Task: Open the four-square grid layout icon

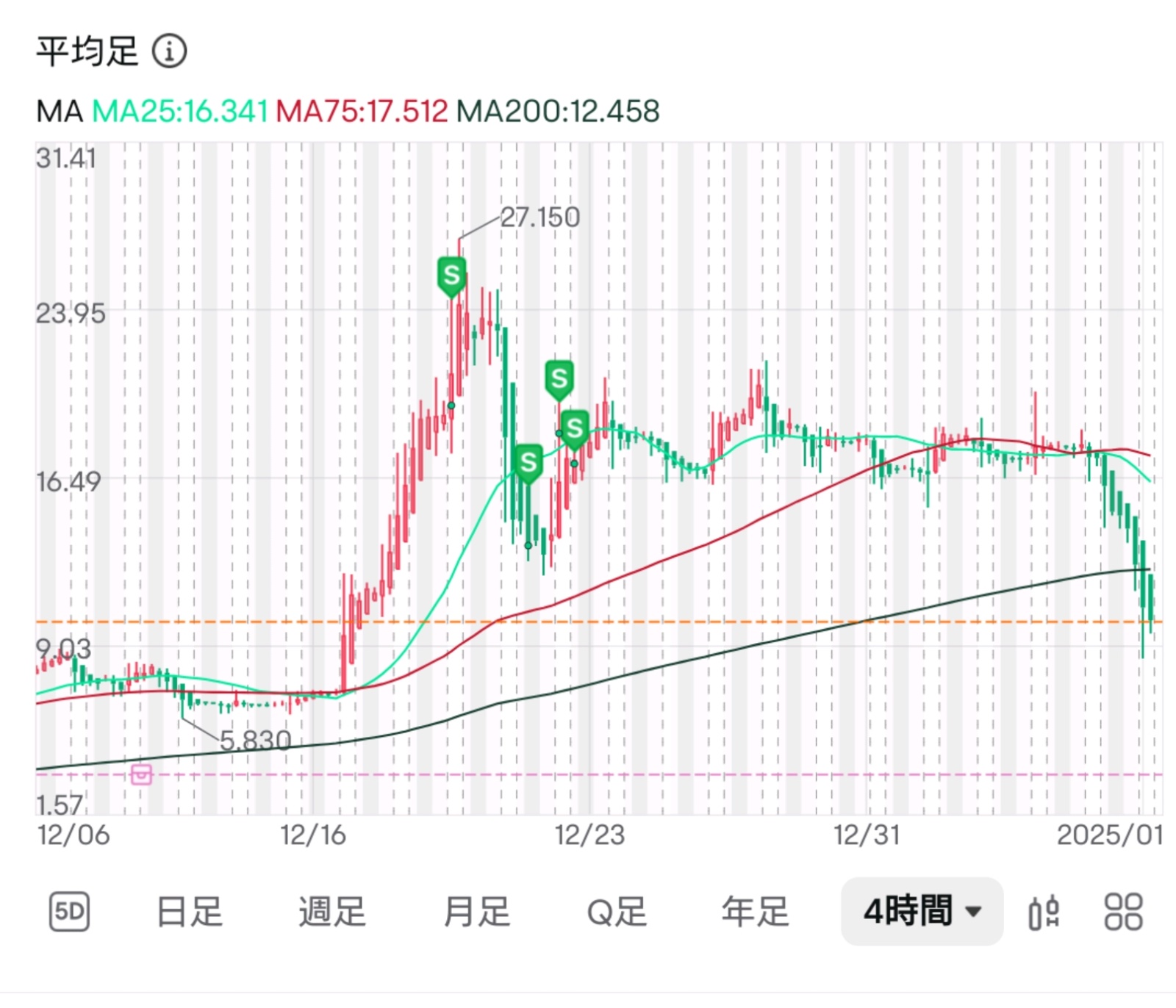Action: [1123, 912]
